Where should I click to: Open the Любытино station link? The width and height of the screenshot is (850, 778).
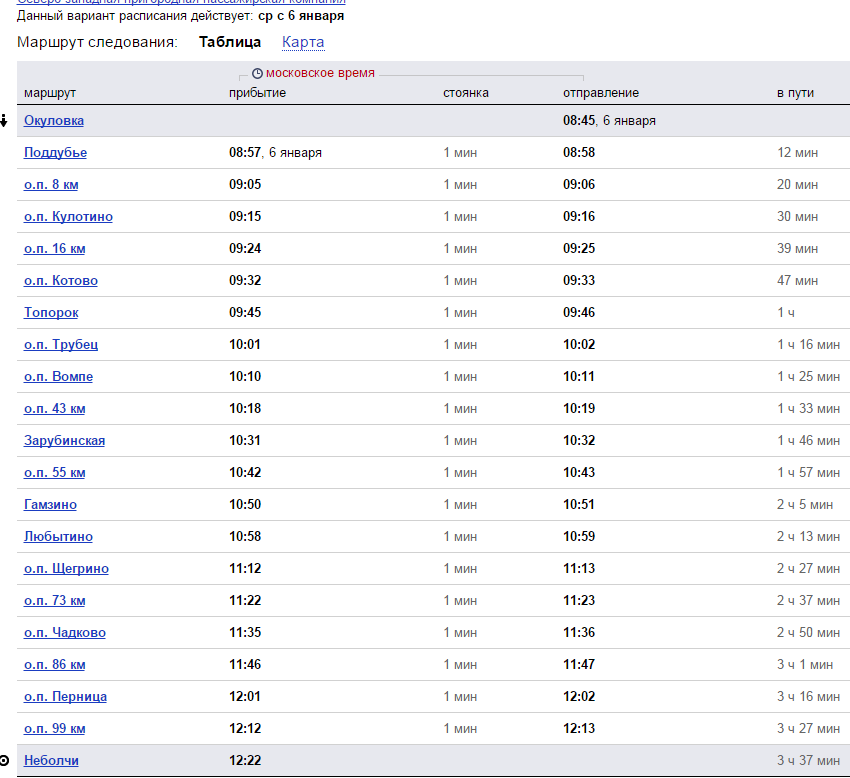point(58,537)
